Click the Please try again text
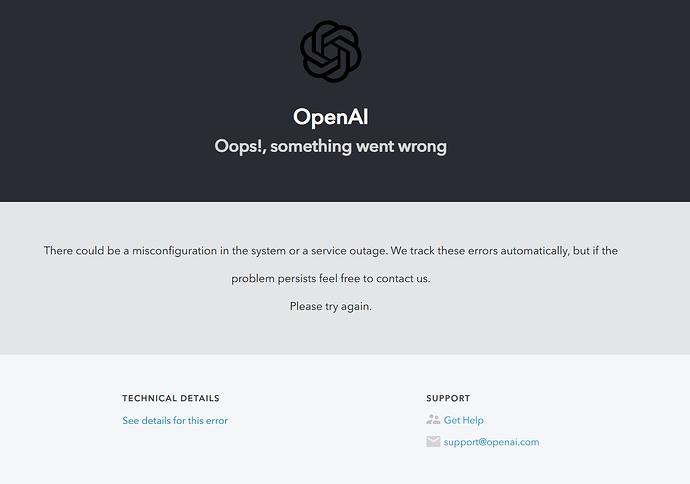Viewport: 690px width, 484px height. pyautogui.click(x=330, y=306)
